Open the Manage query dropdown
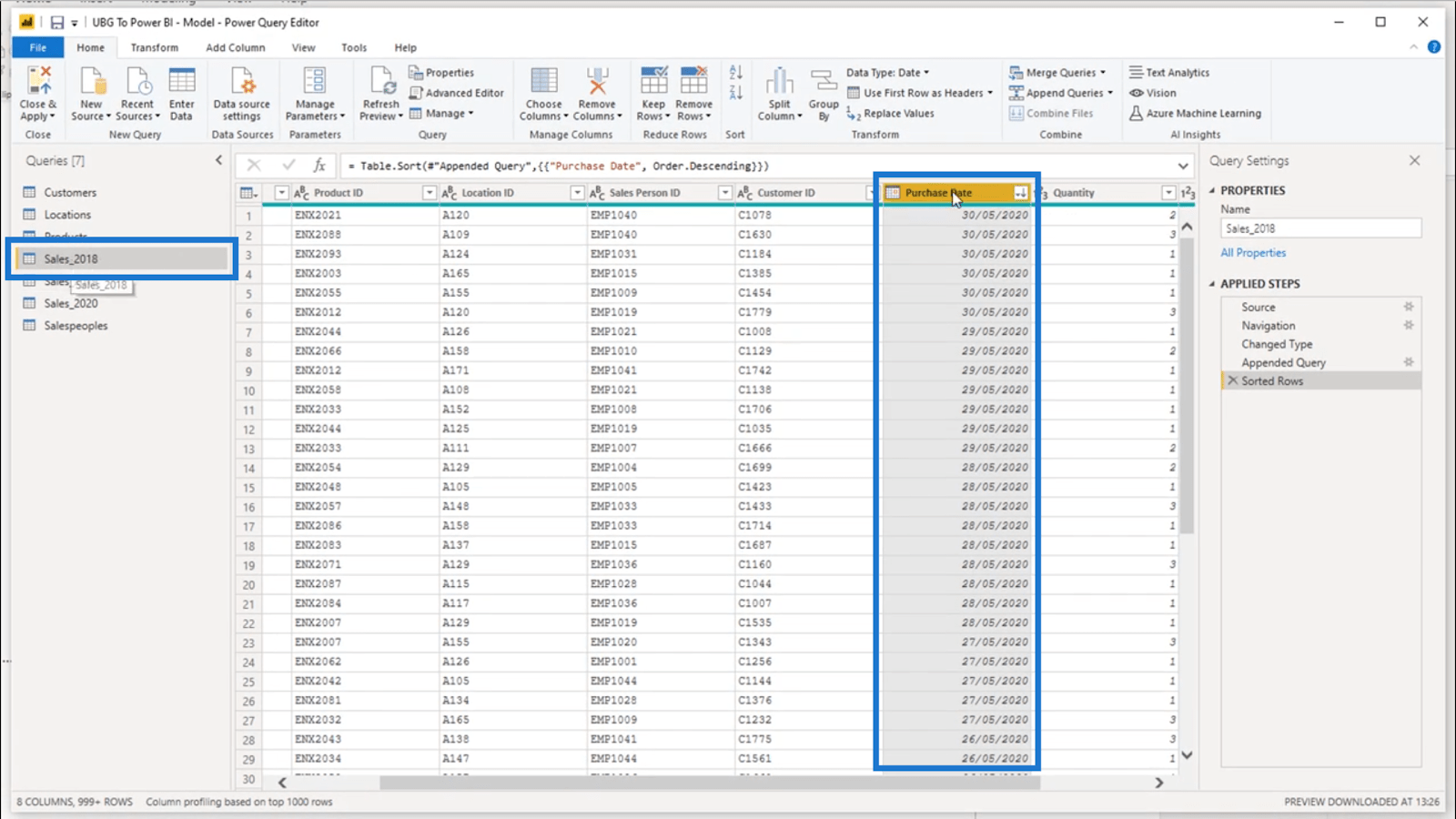This screenshot has height=819, width=1456. (442, 114)
